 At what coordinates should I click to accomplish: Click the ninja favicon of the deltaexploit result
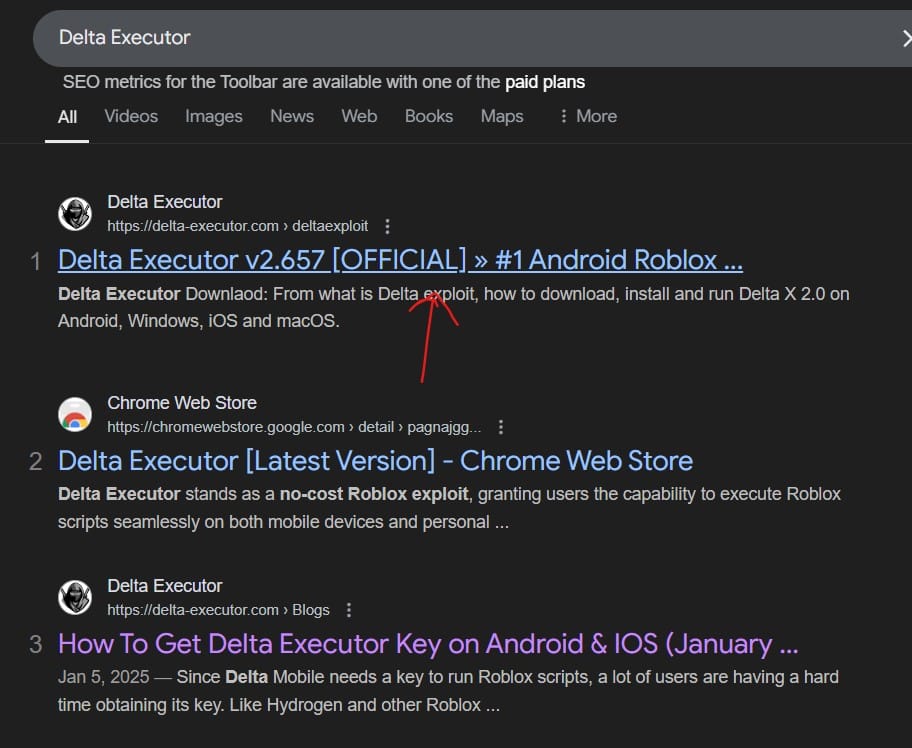click(75, 213)
